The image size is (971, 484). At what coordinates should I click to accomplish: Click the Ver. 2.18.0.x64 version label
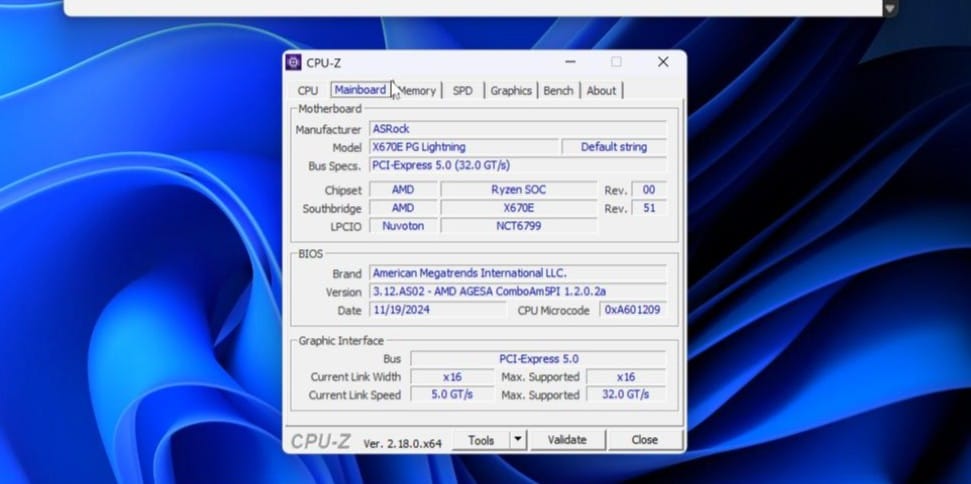point(403,444)
